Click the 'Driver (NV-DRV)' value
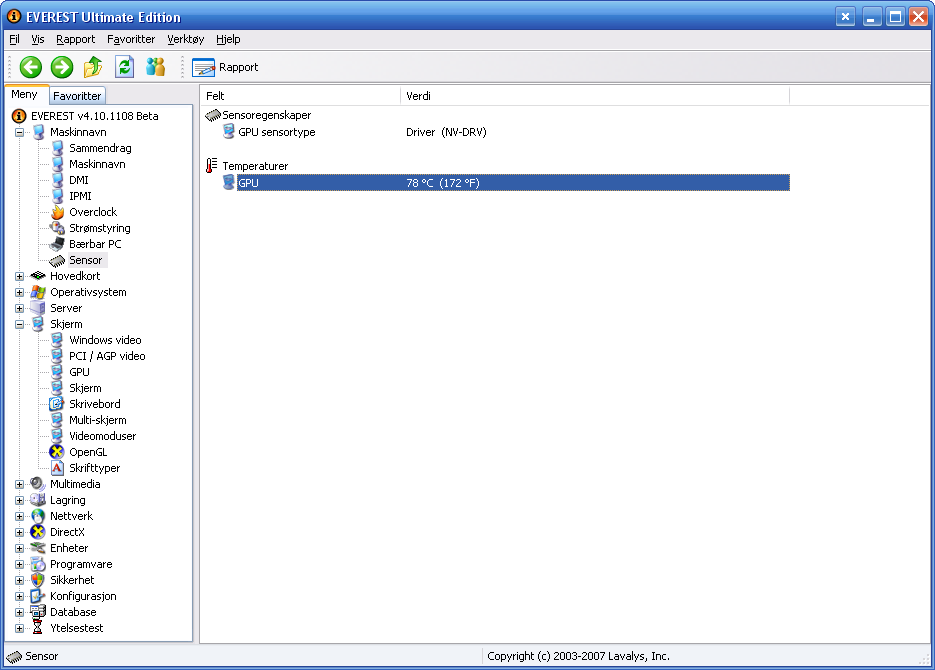935x670 pixels. click(446, 132)
